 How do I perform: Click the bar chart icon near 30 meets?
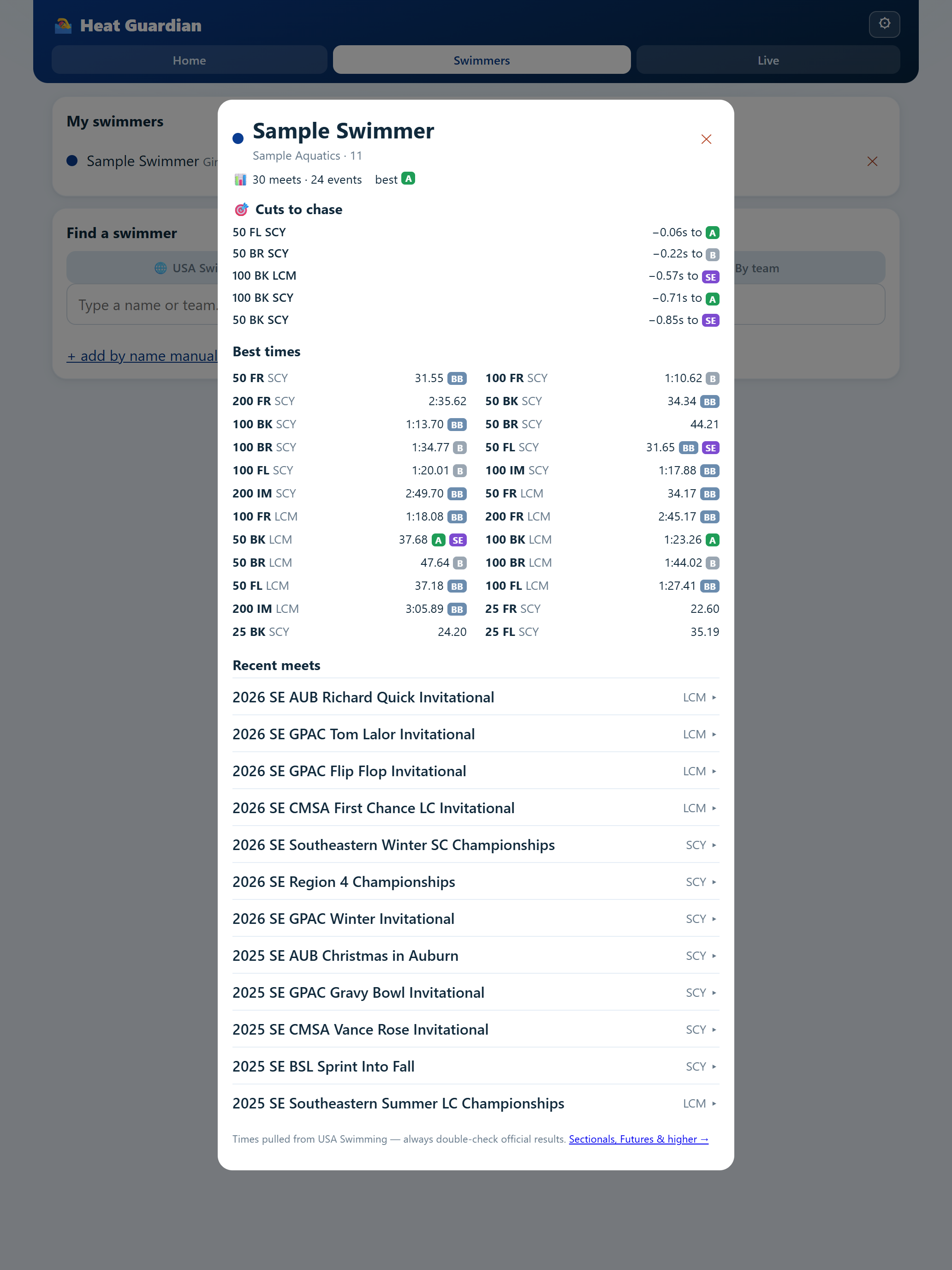point(240,180)
